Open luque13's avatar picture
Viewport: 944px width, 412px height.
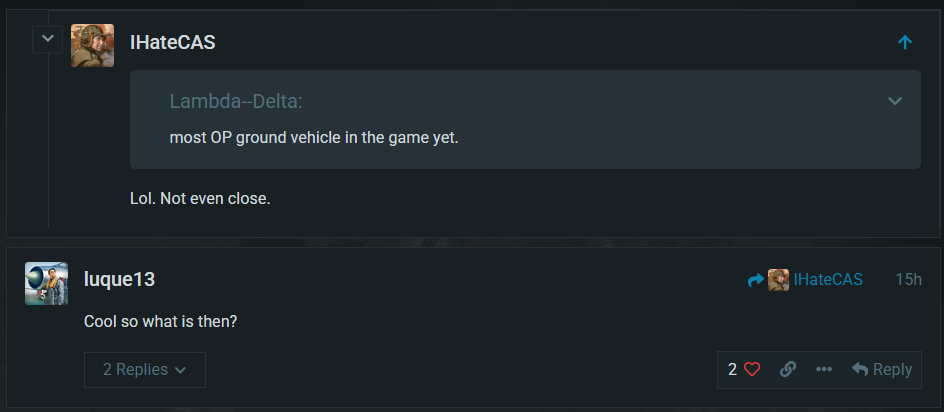(x=46, y=283)
